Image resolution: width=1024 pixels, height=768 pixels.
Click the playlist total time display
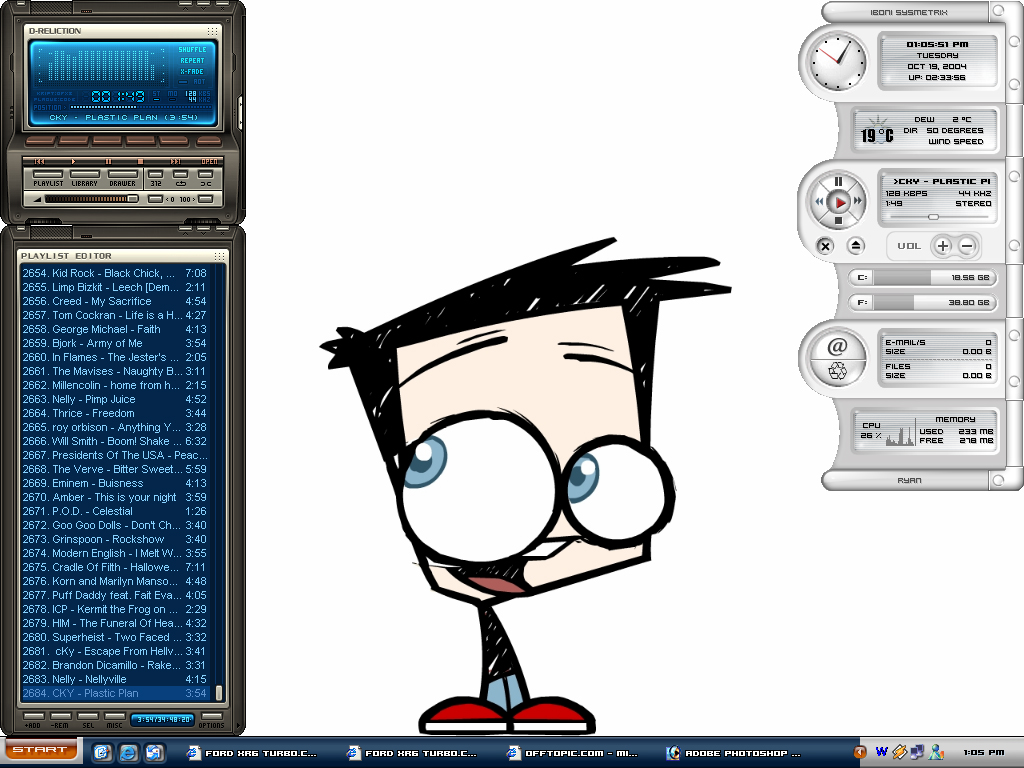pos(163,720)
